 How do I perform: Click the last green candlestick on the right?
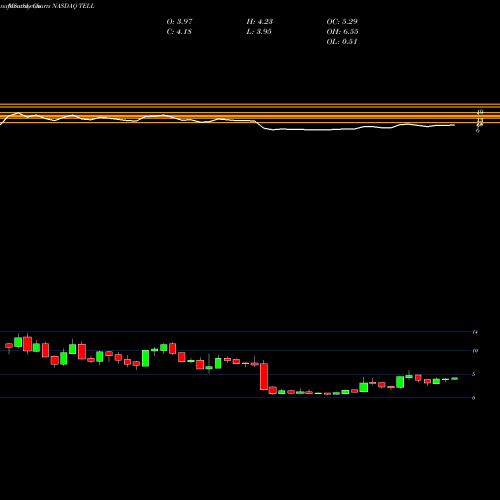click(x=454, y=378)
